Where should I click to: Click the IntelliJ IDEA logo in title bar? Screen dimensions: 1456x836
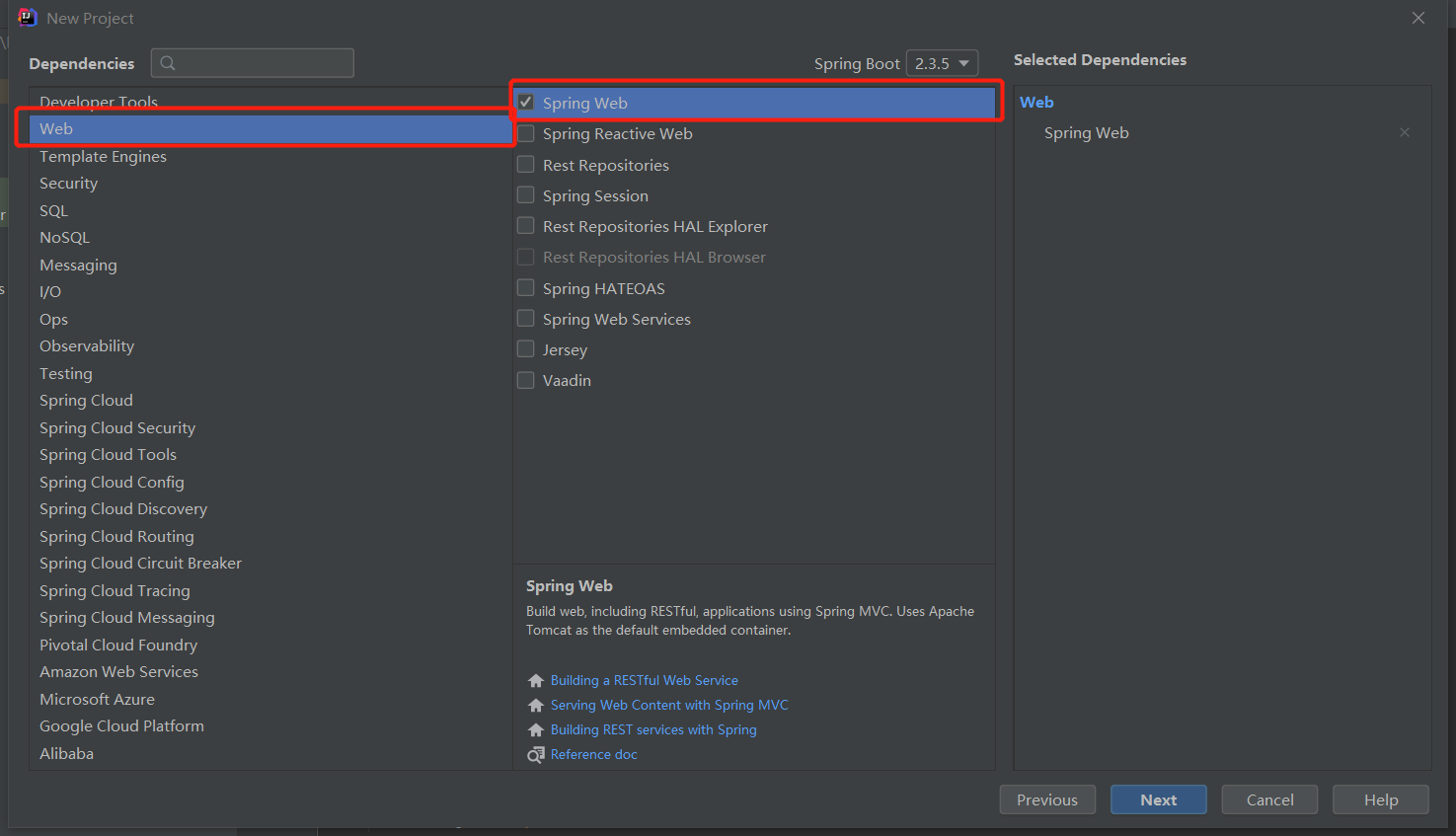click(28, 18)
